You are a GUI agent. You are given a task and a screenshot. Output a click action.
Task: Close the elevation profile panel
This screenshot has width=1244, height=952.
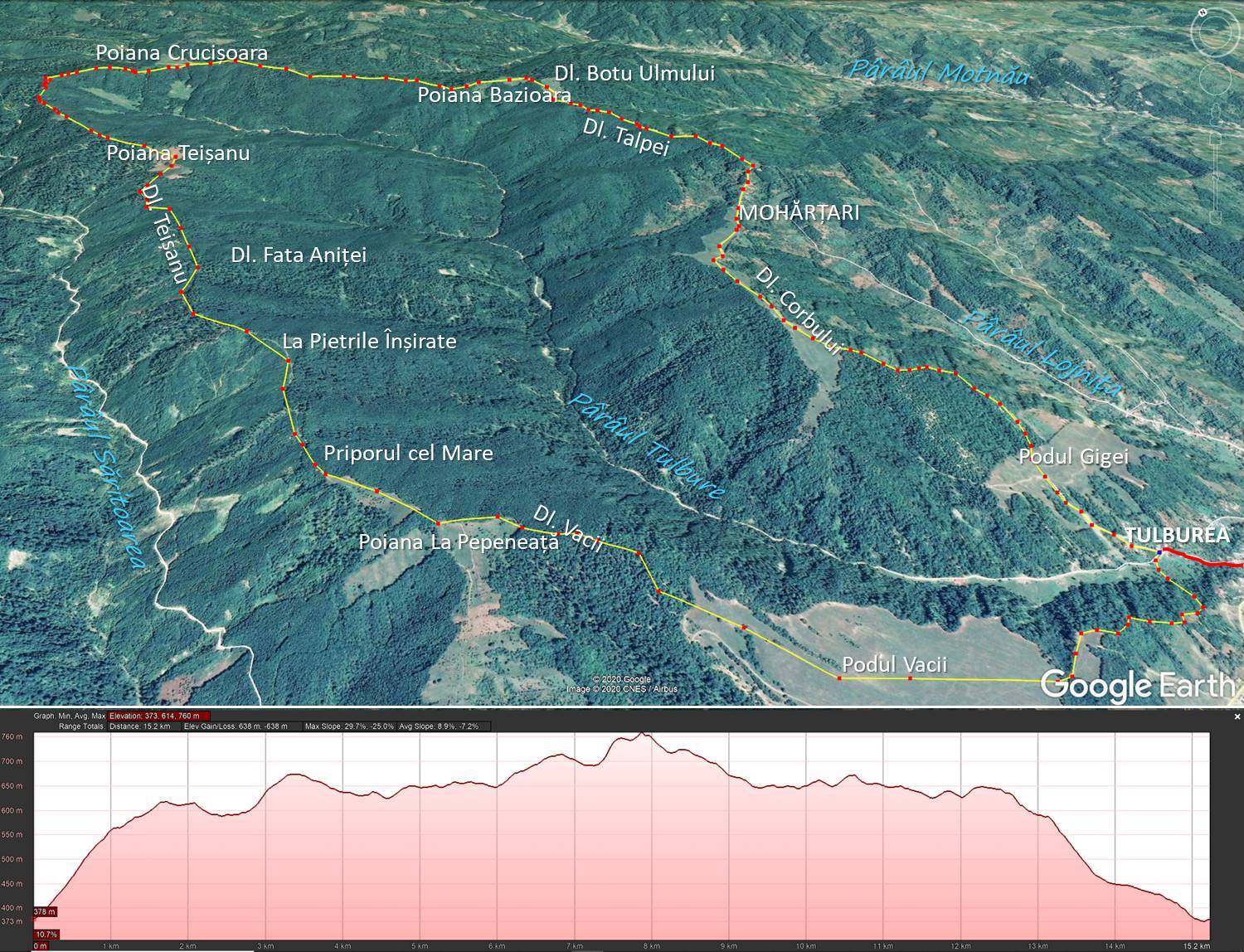1237,716
